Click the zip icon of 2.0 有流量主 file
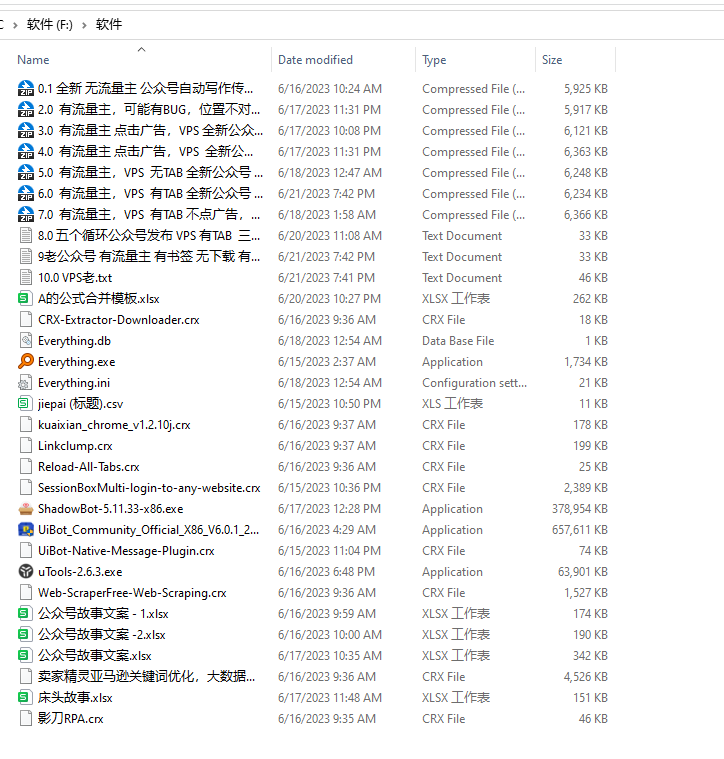Viewport: 724px width, 759px height. (26, 109)
